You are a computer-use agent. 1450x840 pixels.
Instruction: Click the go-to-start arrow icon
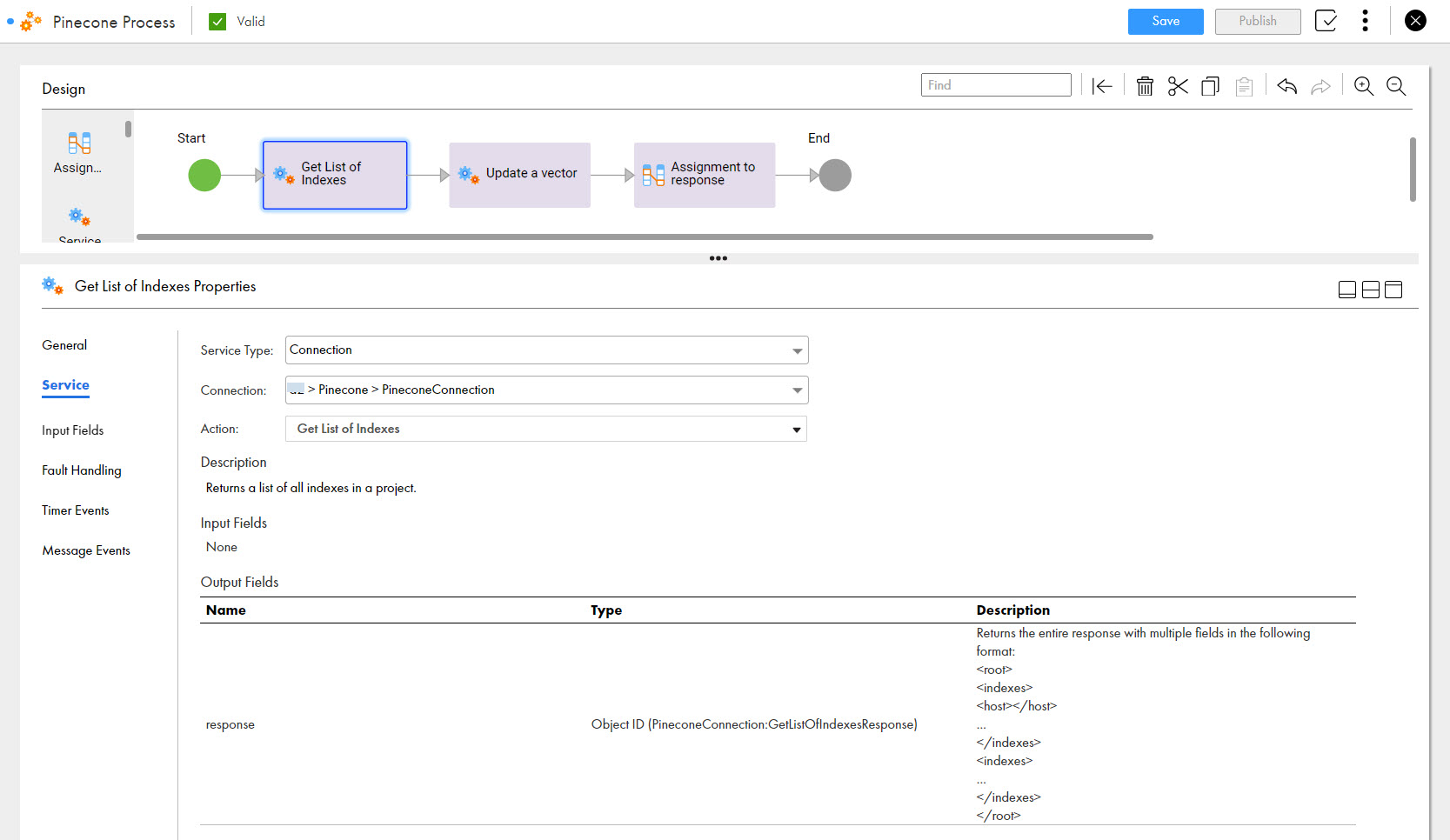1102,86
